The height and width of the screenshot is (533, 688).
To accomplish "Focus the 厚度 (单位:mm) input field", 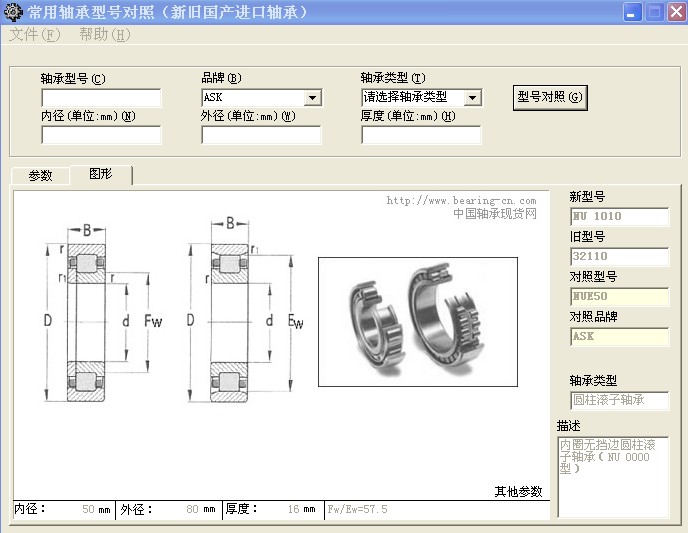I will [x=421, y=135].
